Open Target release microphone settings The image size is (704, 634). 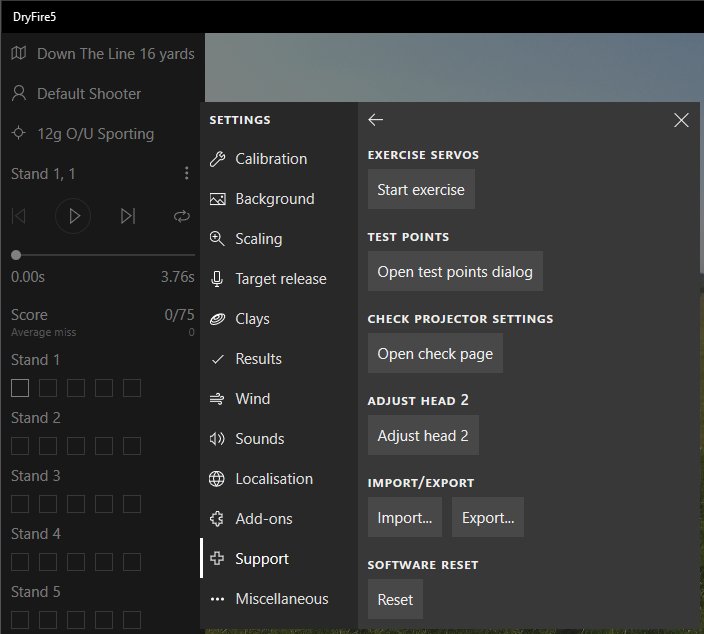(x=280, y=279)
